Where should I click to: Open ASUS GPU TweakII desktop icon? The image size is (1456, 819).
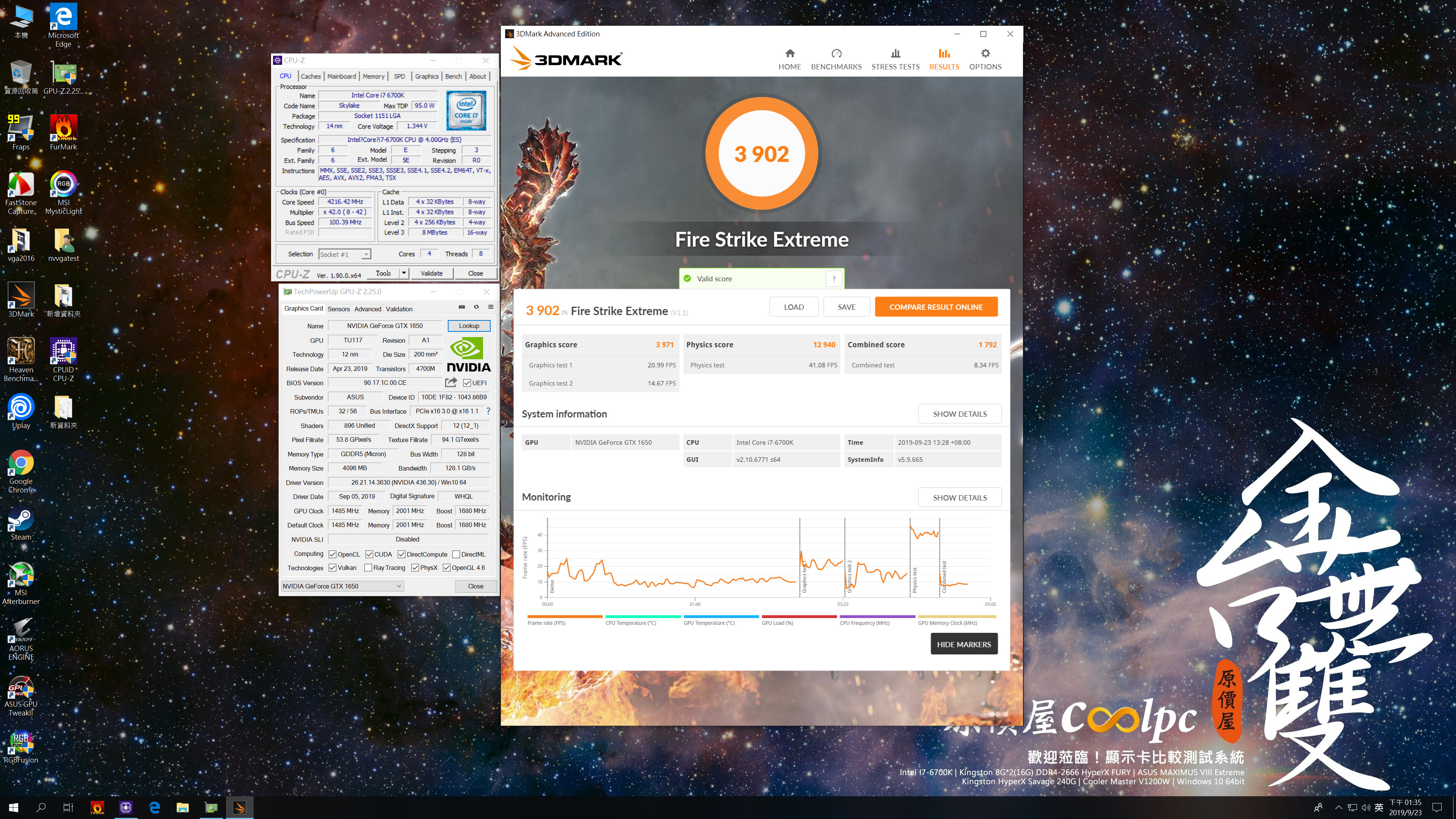(21, 695)
